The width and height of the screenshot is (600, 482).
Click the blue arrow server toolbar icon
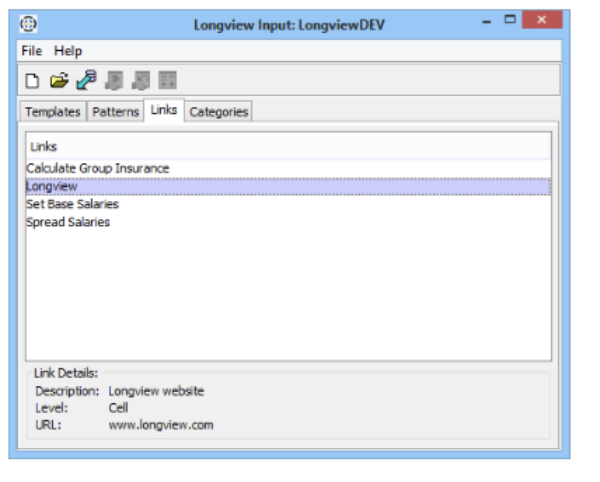point(86,80)
